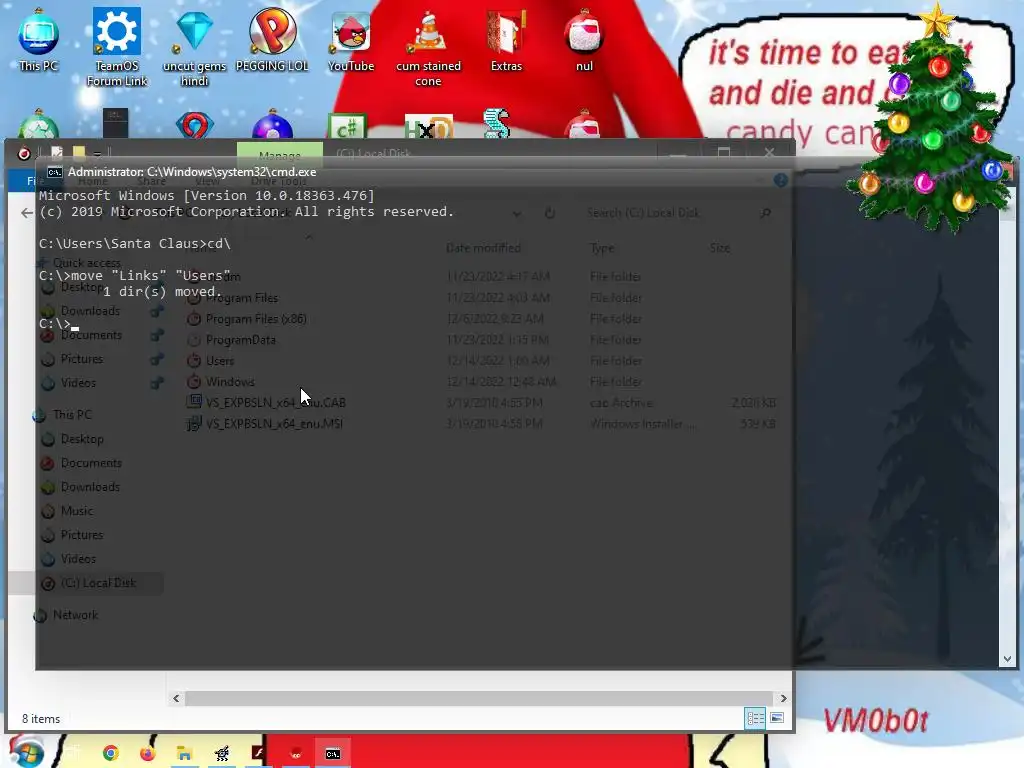Click Explorer's back arrow
The width and height of the screenshot is (1024, 768).
[27, 213]
